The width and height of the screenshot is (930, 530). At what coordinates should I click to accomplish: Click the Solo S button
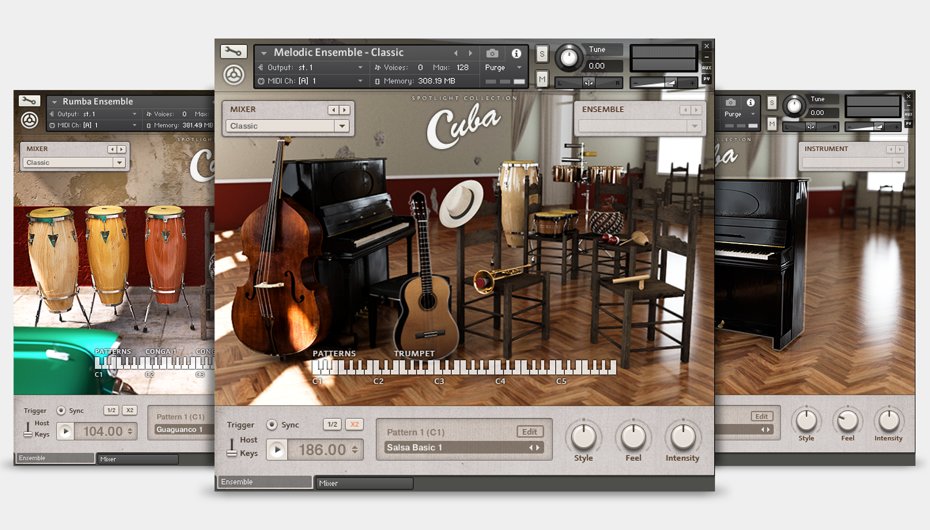[x=542, y=54]
